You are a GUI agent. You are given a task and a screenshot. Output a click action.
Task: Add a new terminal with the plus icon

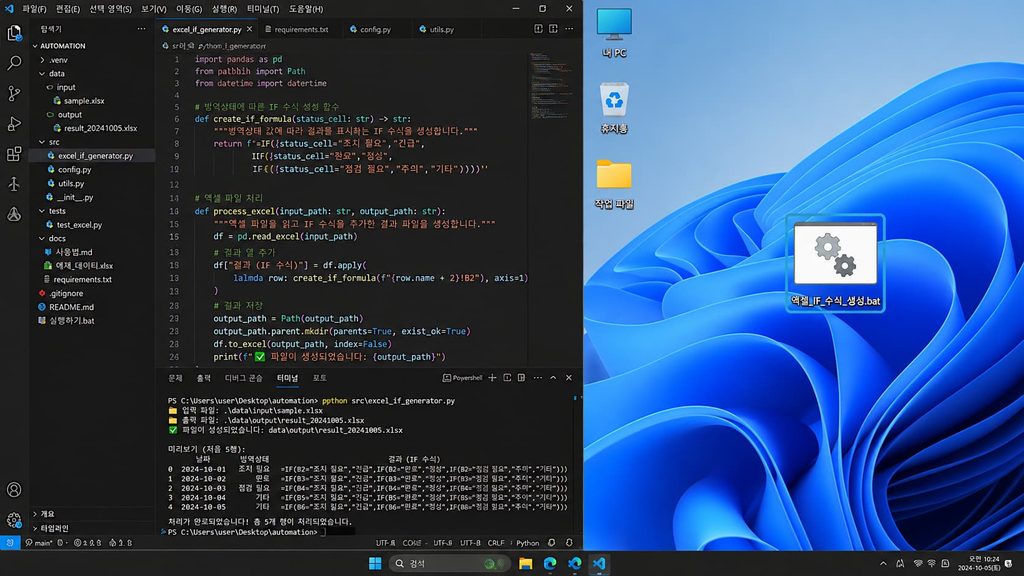(x=492, y=378)
